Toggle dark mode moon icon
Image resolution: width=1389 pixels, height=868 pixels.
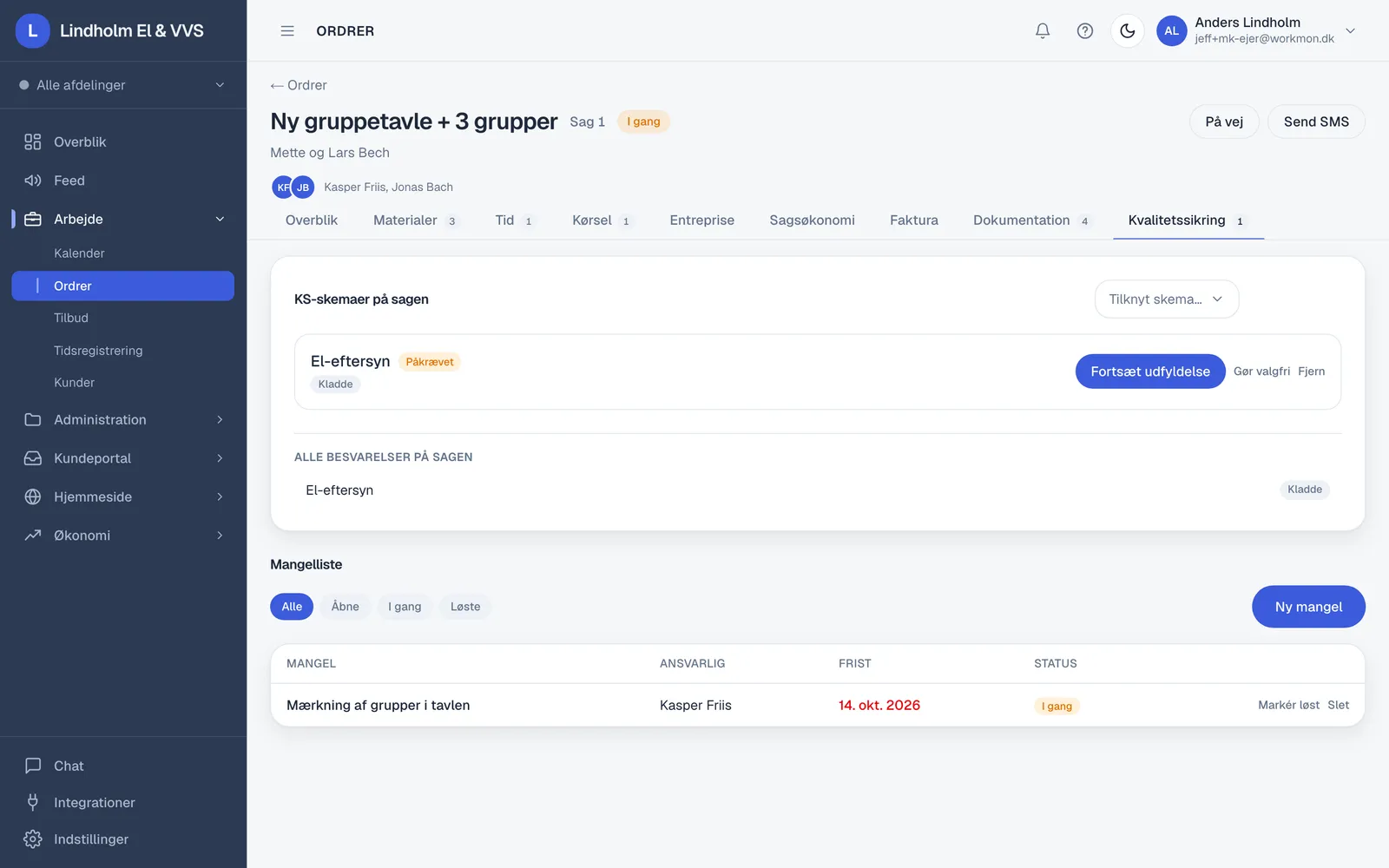1128,30
